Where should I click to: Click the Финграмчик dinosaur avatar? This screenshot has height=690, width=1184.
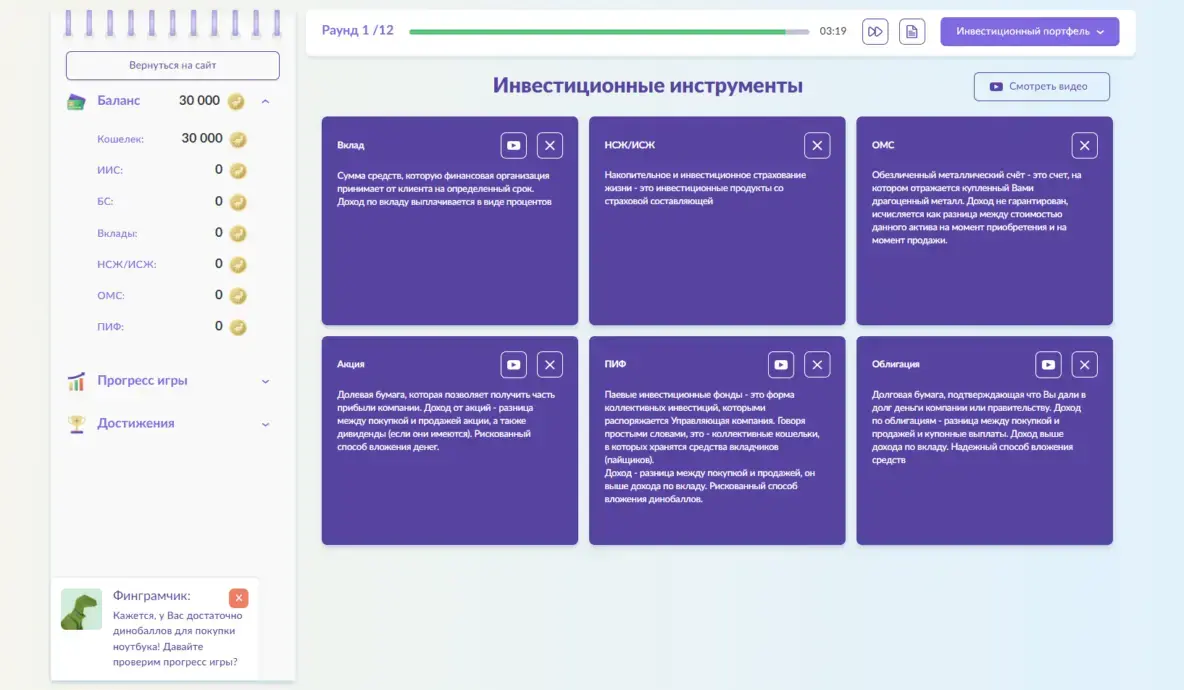pos(81,609)
